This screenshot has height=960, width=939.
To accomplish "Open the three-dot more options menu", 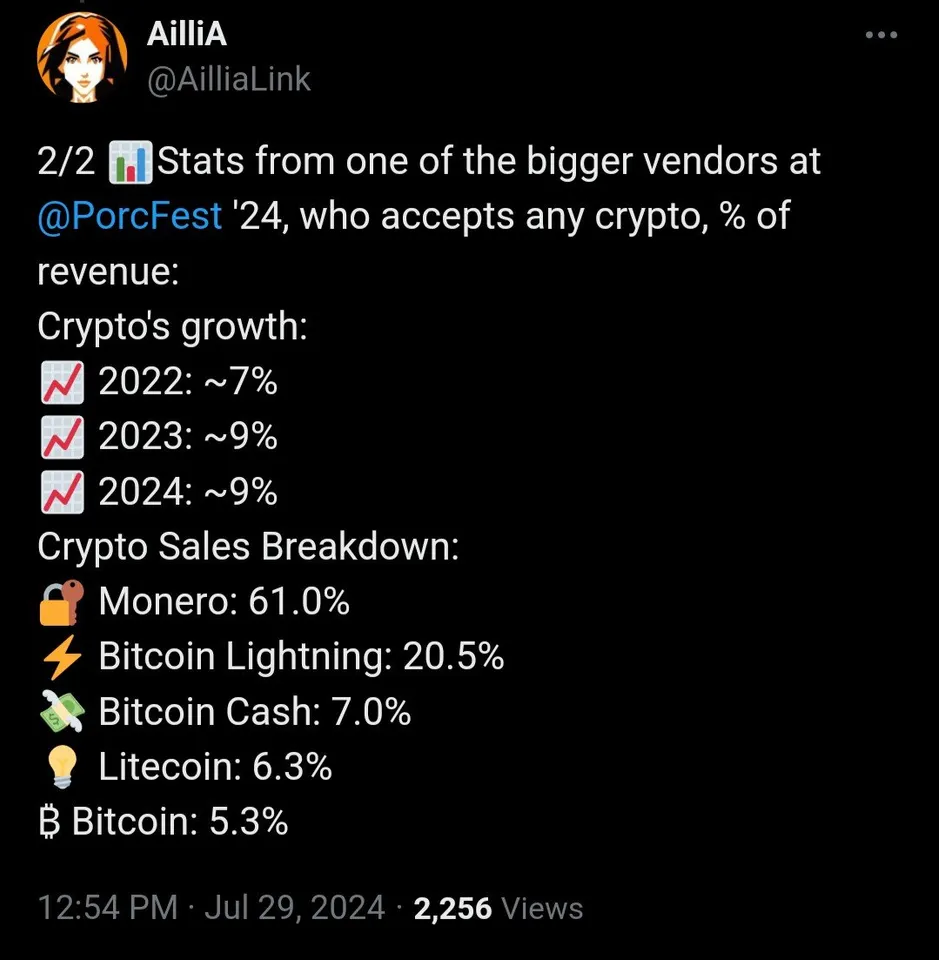I will (880, 36).
